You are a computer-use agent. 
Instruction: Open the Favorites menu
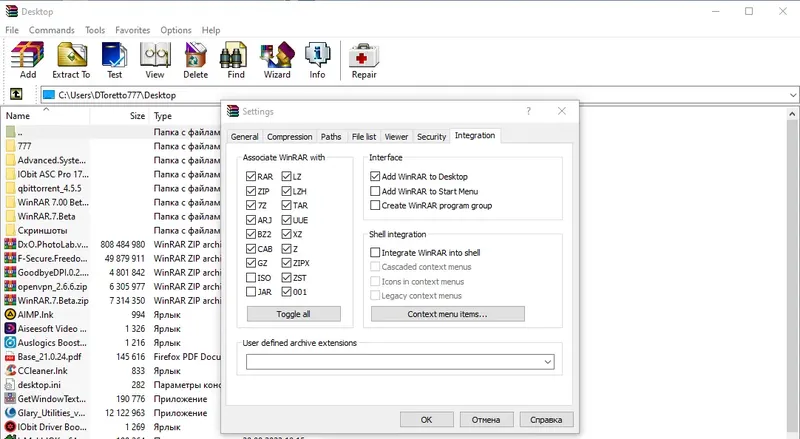133,30
